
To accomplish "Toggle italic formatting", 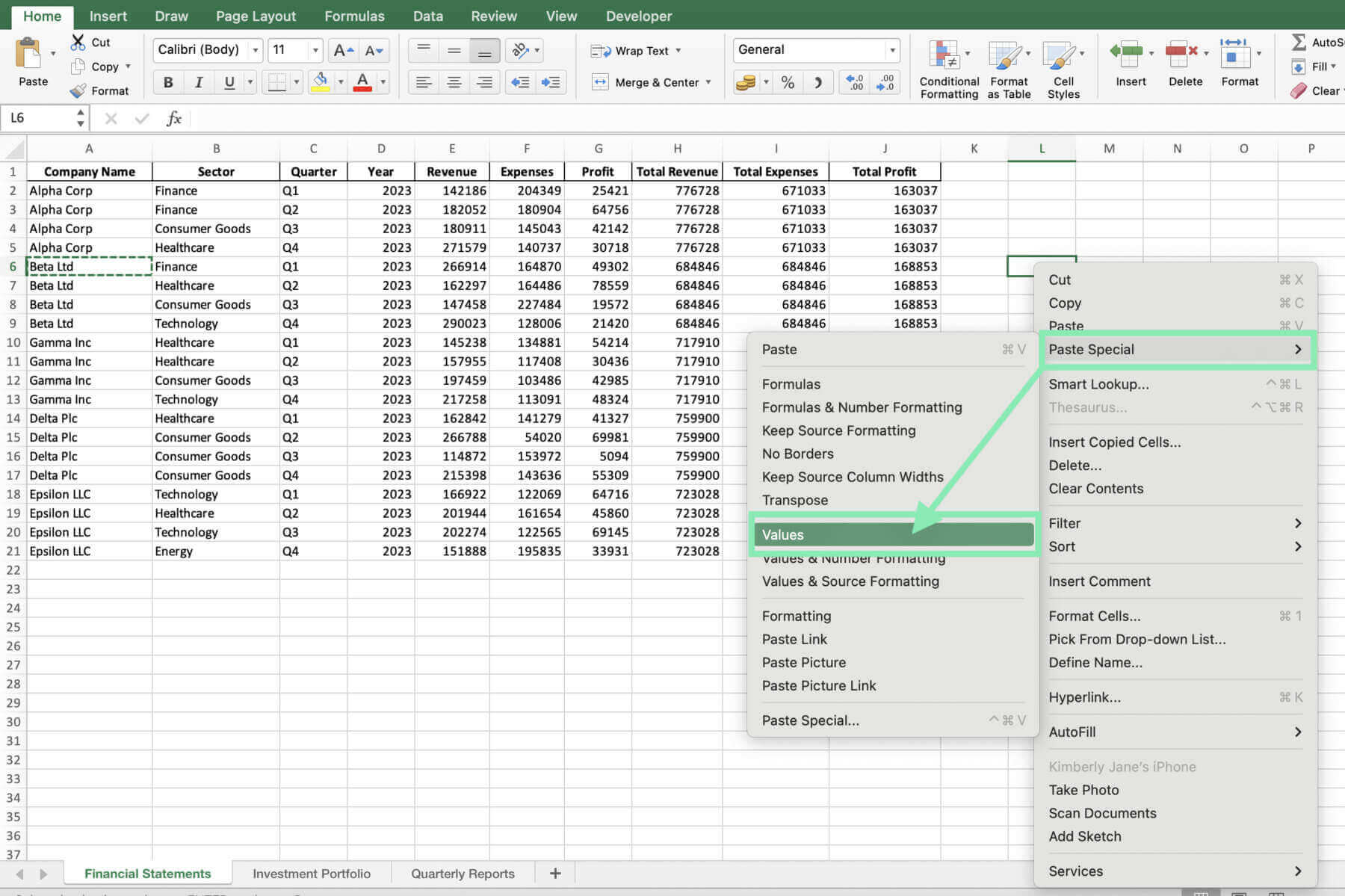I will tap(199, 82).
